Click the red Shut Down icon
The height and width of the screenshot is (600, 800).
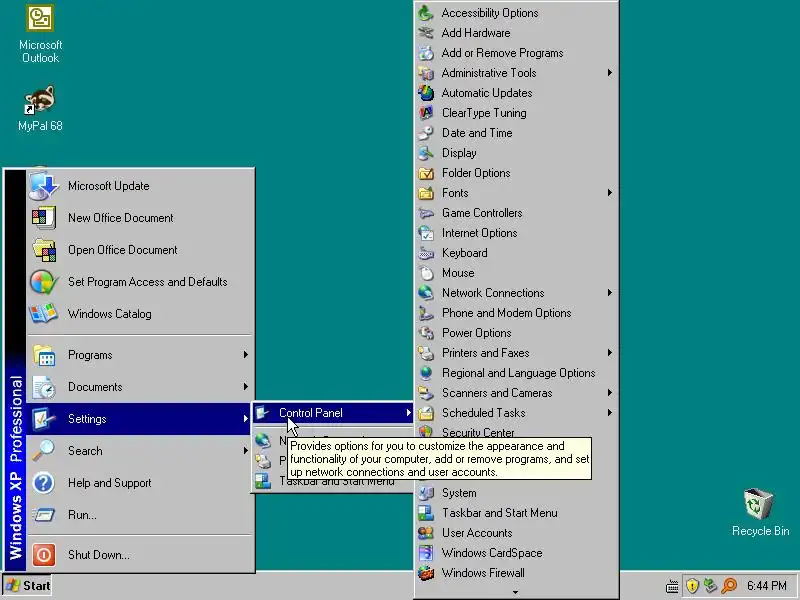[x=43, y=555]
